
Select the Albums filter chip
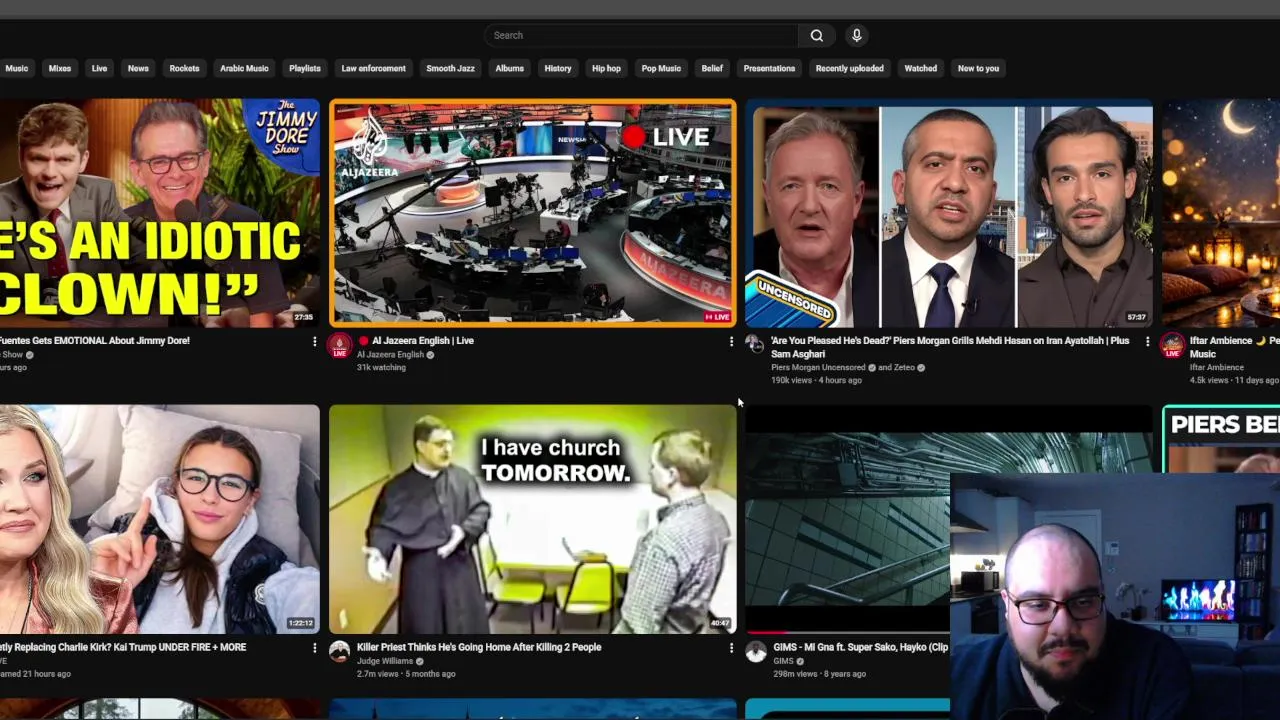(x=510, y=68)
